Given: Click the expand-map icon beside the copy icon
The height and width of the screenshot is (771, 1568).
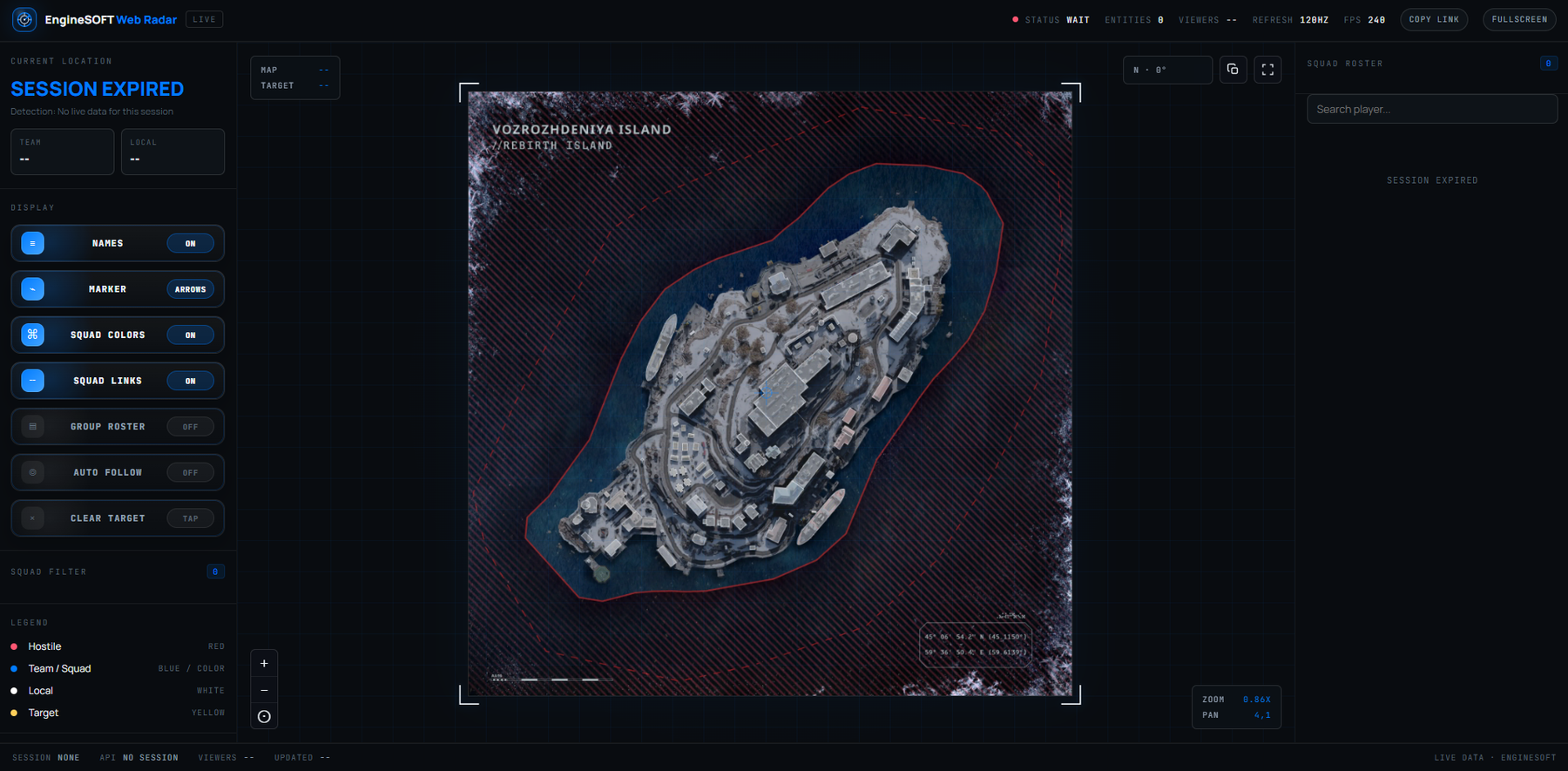Looking at the screenshot, I should (x=1267, y=70).
